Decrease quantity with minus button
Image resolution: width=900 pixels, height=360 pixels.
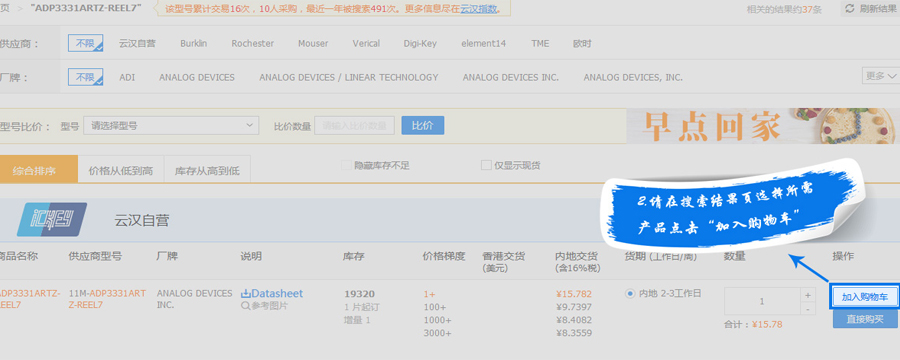[x=808, y=309]
